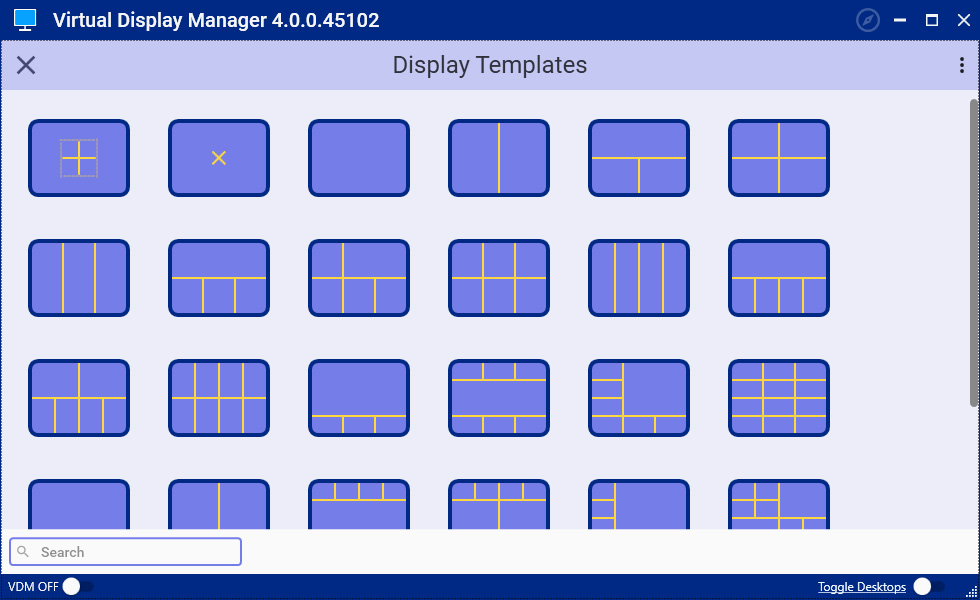Image resolution: width=980 pixels, height=600 pixels.
Task: Maximize the Virtual Display Manager window
Action: pyautogui.click(x=932, y=20)
